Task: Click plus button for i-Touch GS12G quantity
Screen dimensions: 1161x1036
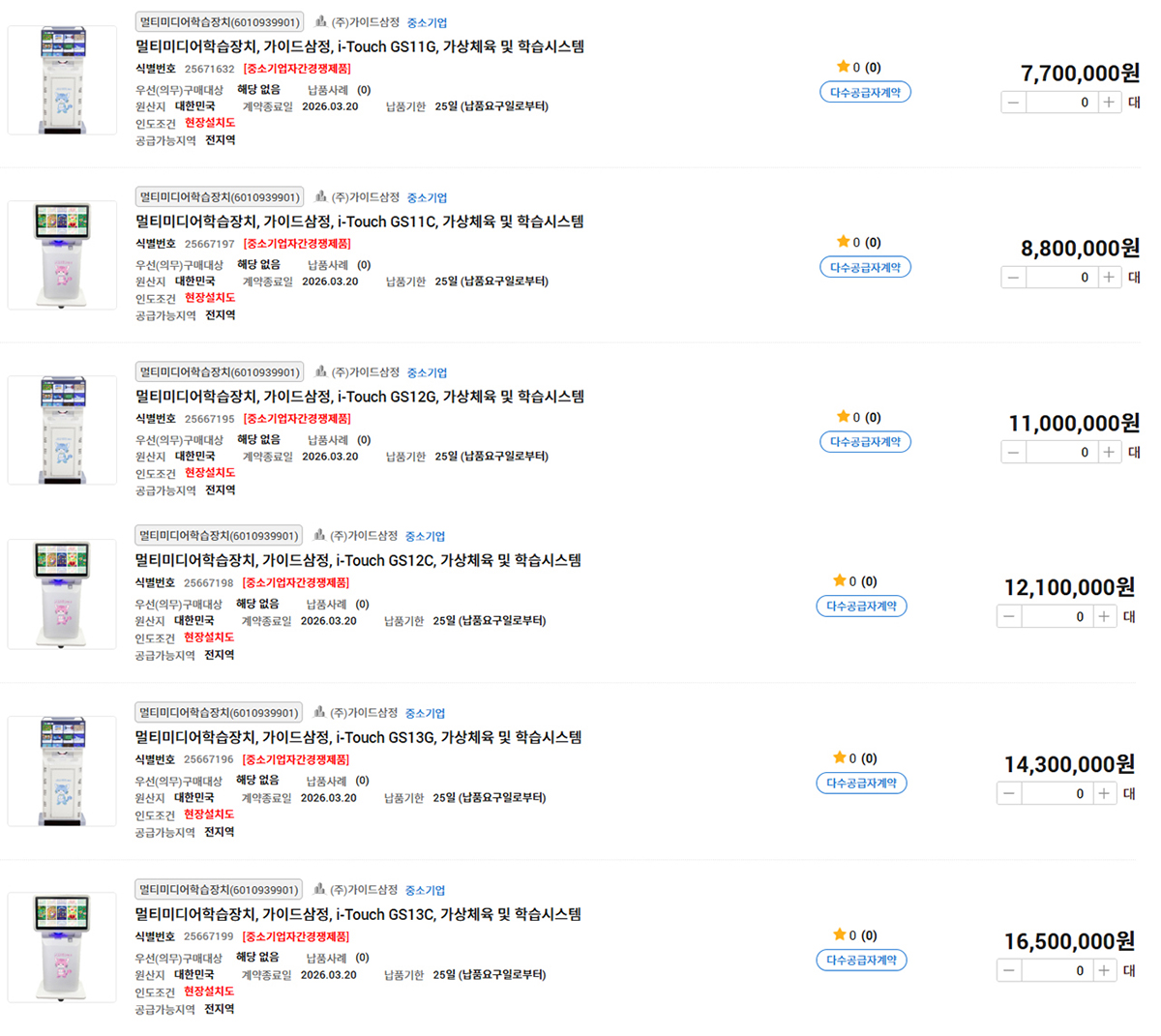Action: (x=1109, y=453)
